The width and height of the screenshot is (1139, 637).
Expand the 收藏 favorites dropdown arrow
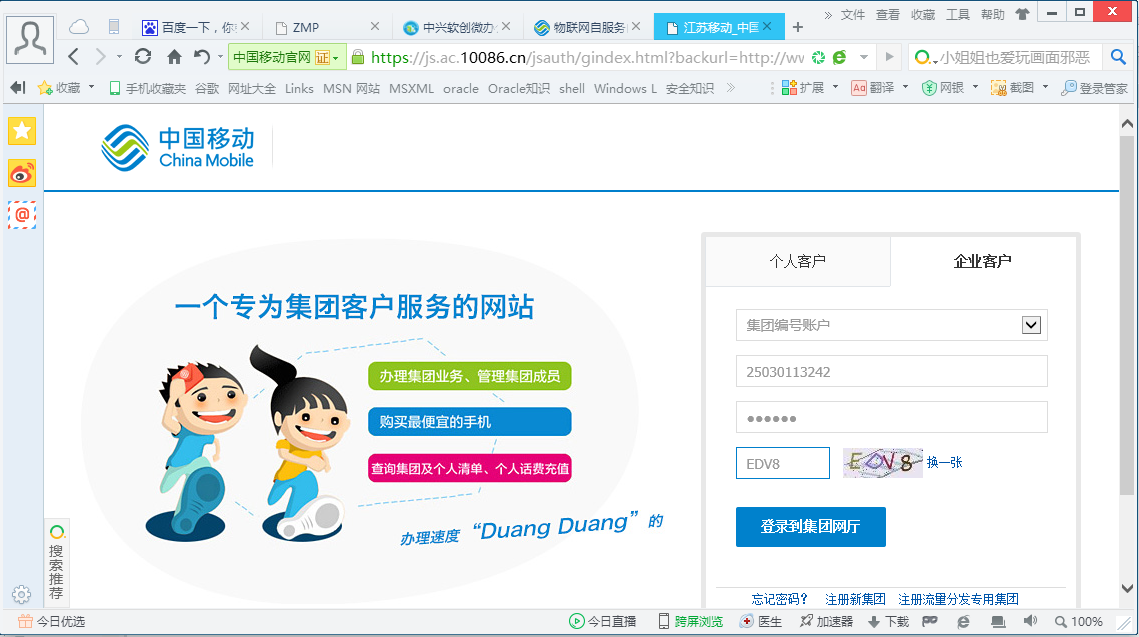coord(92,87)
